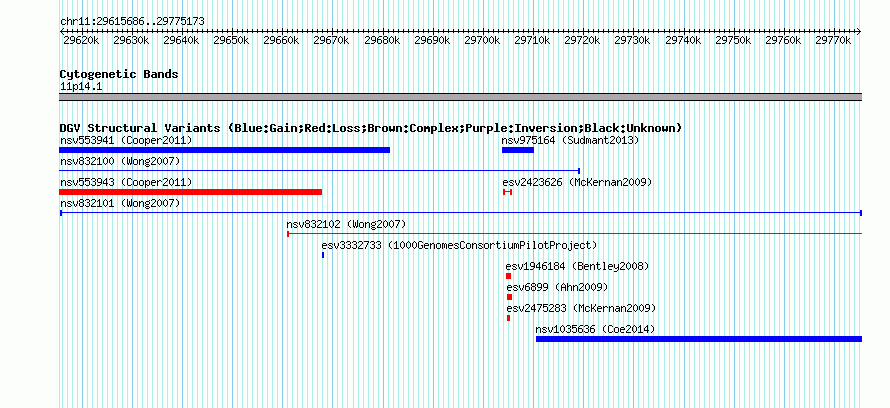Open the esv6899 (Ahn2009) label
The width and height of the screenshot is (890, 408).
(x=557, y=287)
